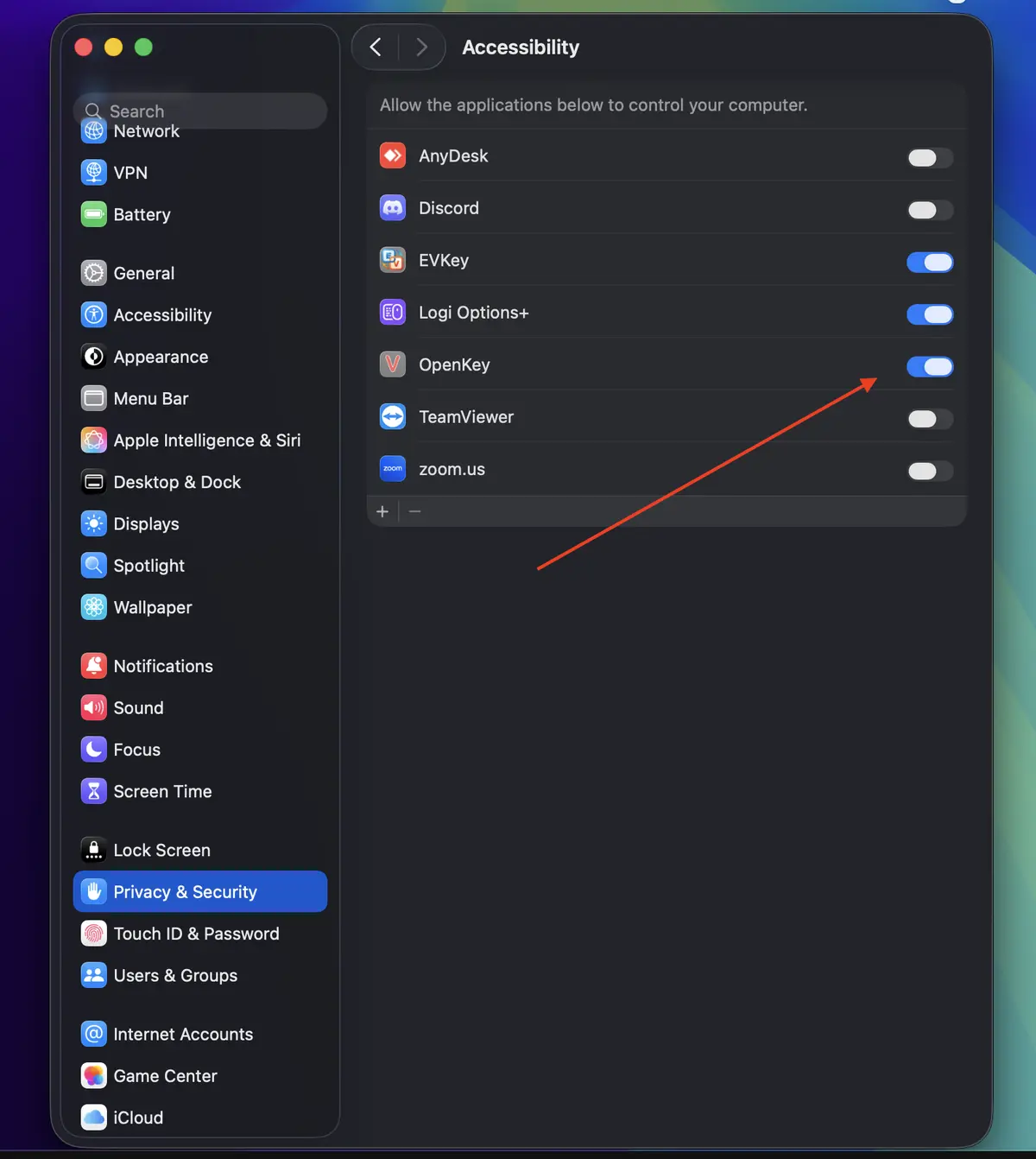This screenshot has height=1159, width=1036.
Task: Click the back navigation arrow
Action: tap(375, 47)
